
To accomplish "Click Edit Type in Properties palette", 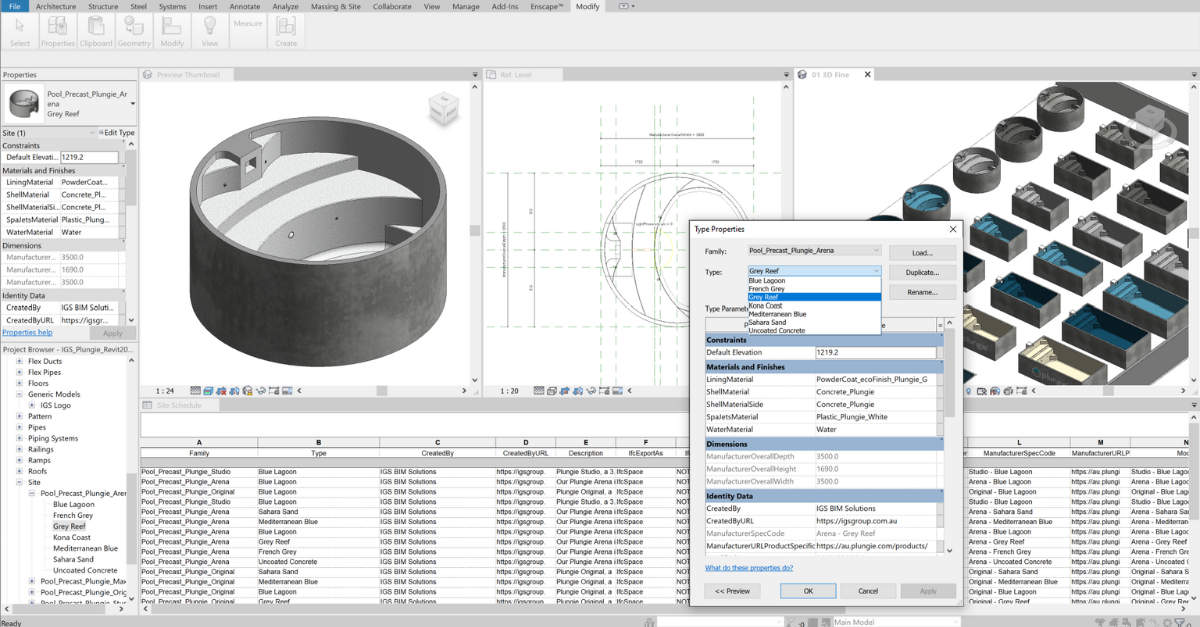I will point(115,132).
